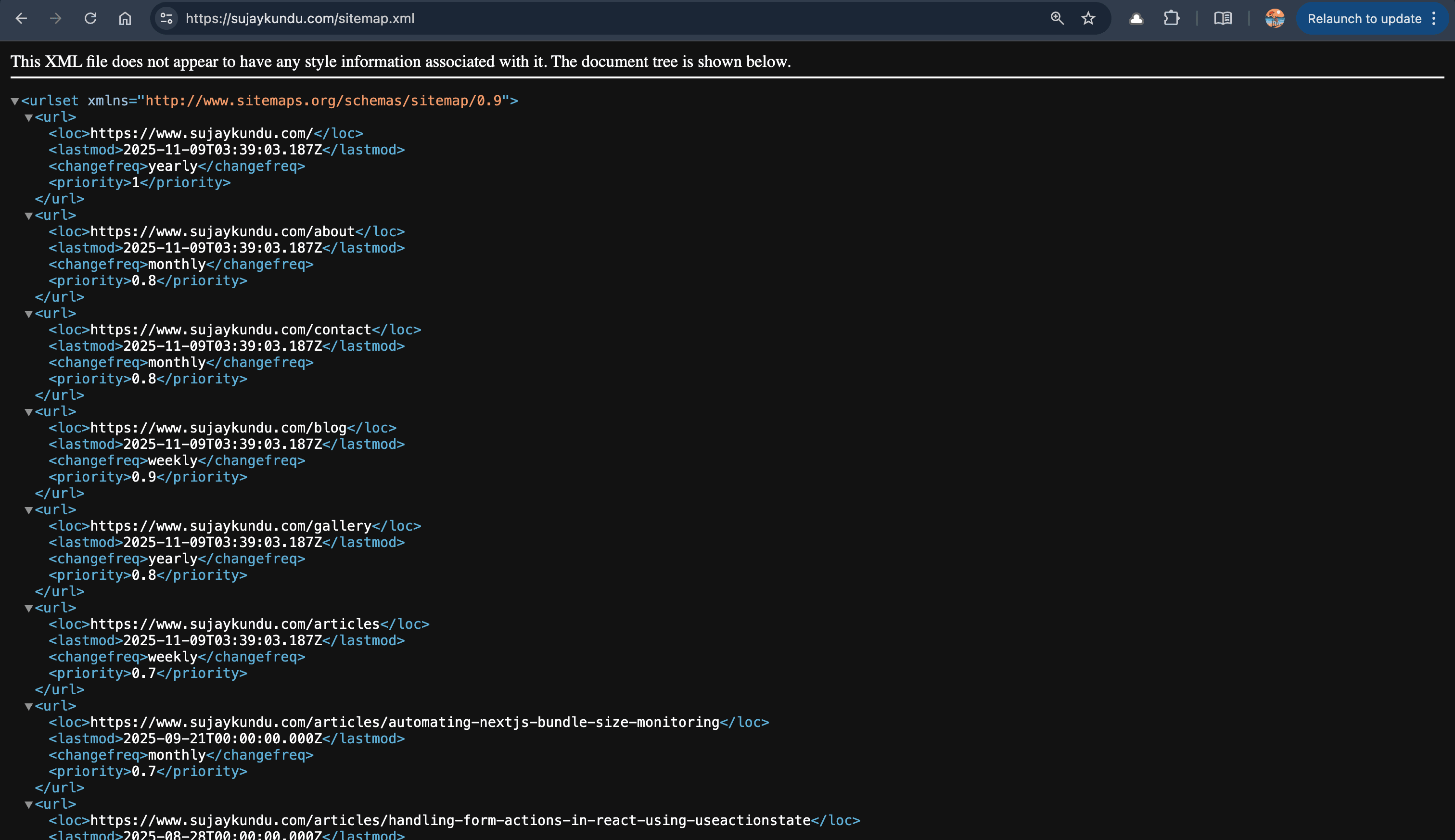Navigate forward in browser history
Viewport: 1455px width, 840px height.
click(55, 18)
